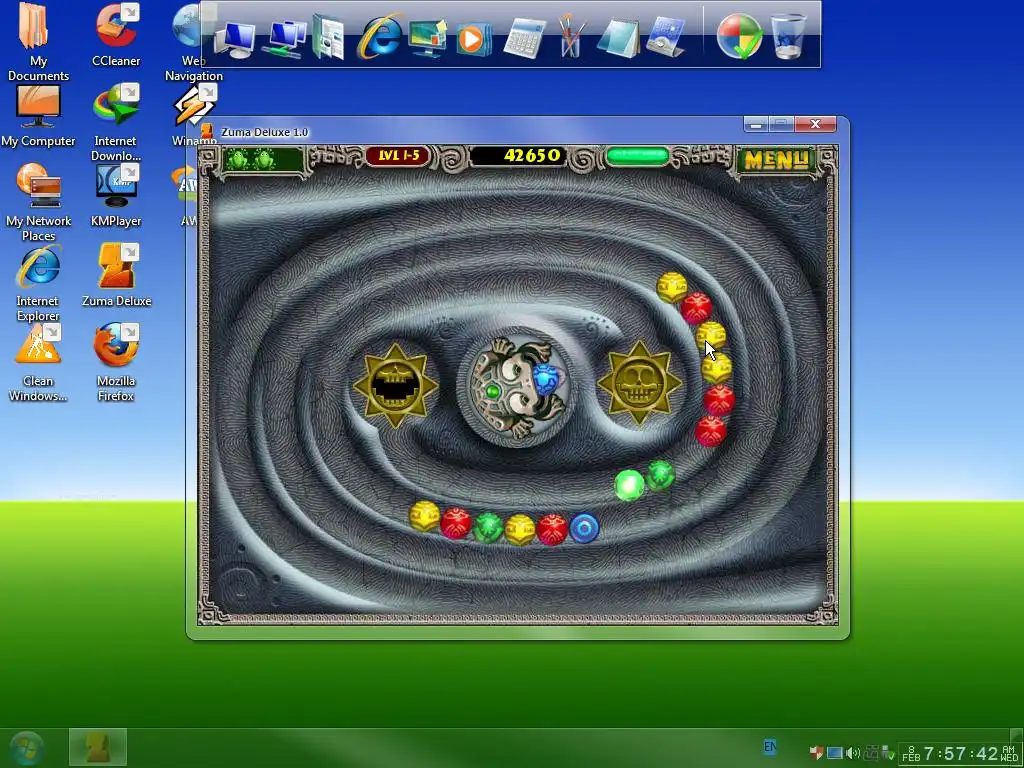This screenshot has width=1024, height=768.
Task: Open My Documents desktop icon
Action: [x=38, y=41]
